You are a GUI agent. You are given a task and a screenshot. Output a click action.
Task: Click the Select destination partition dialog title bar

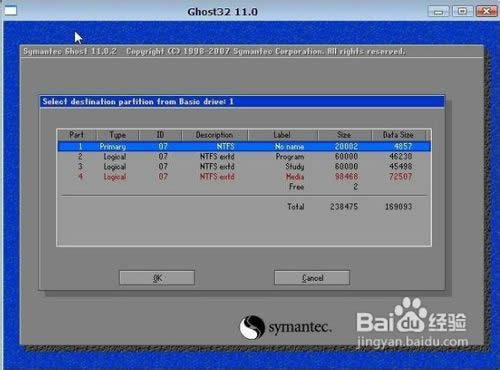242,102
